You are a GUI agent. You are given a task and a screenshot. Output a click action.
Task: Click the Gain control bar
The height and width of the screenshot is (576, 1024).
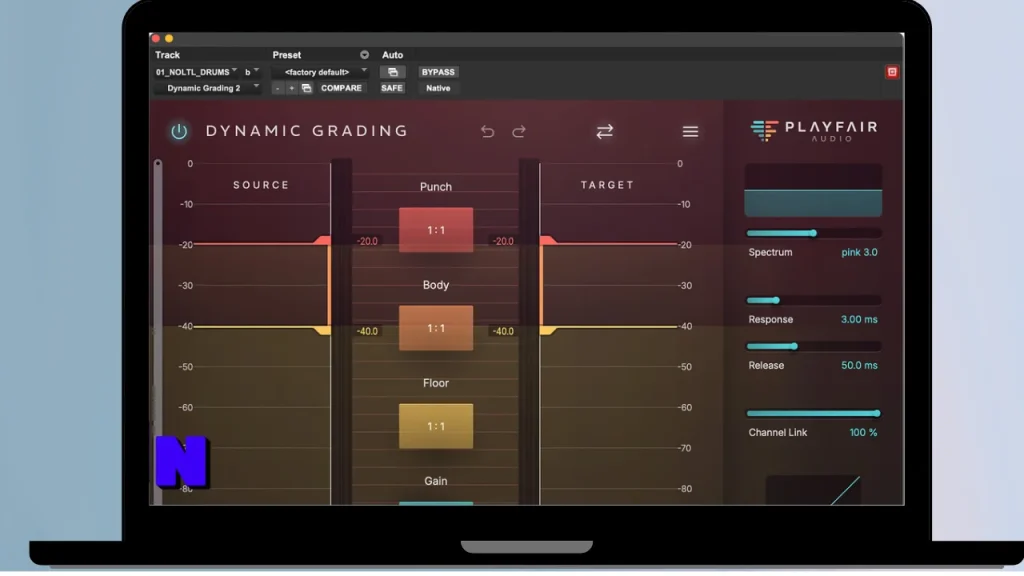tap(436, 503)
